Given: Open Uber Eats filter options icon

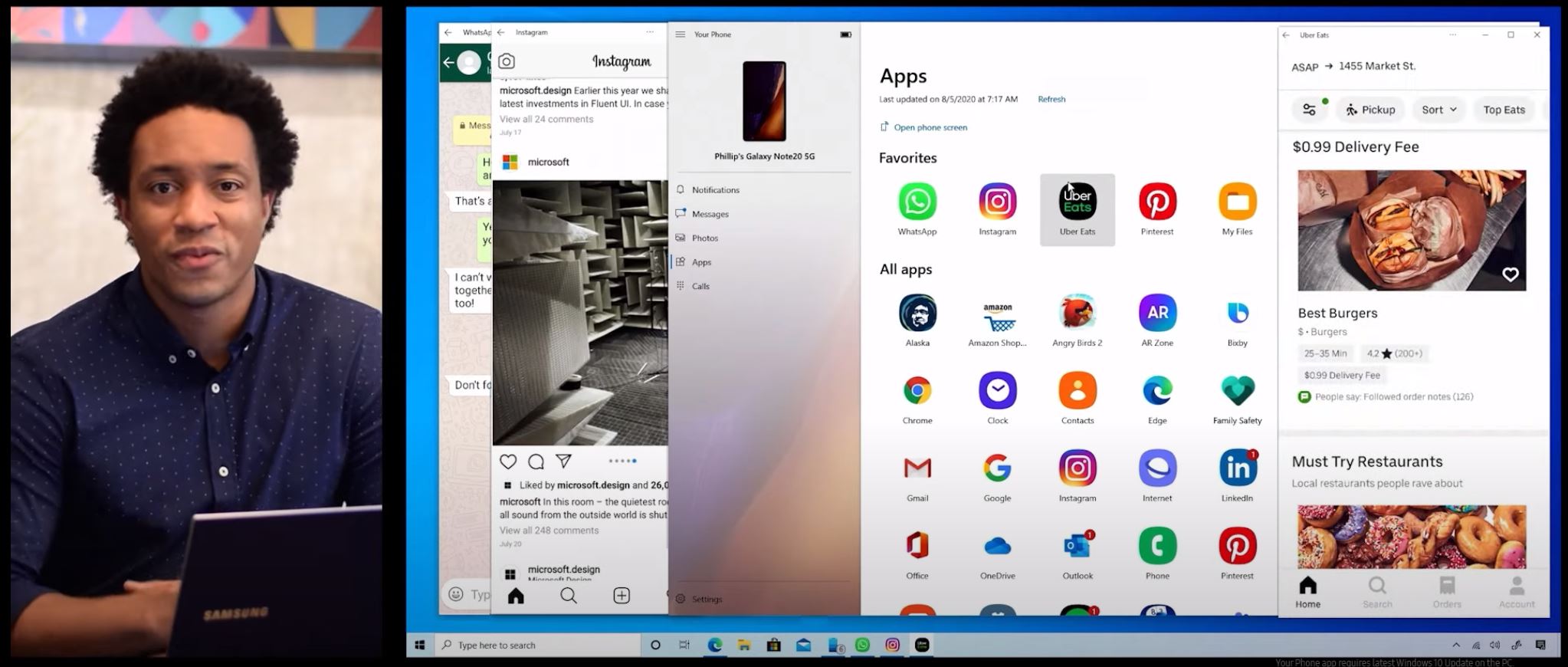Looking at the screenshot, I should (1309, 110).
